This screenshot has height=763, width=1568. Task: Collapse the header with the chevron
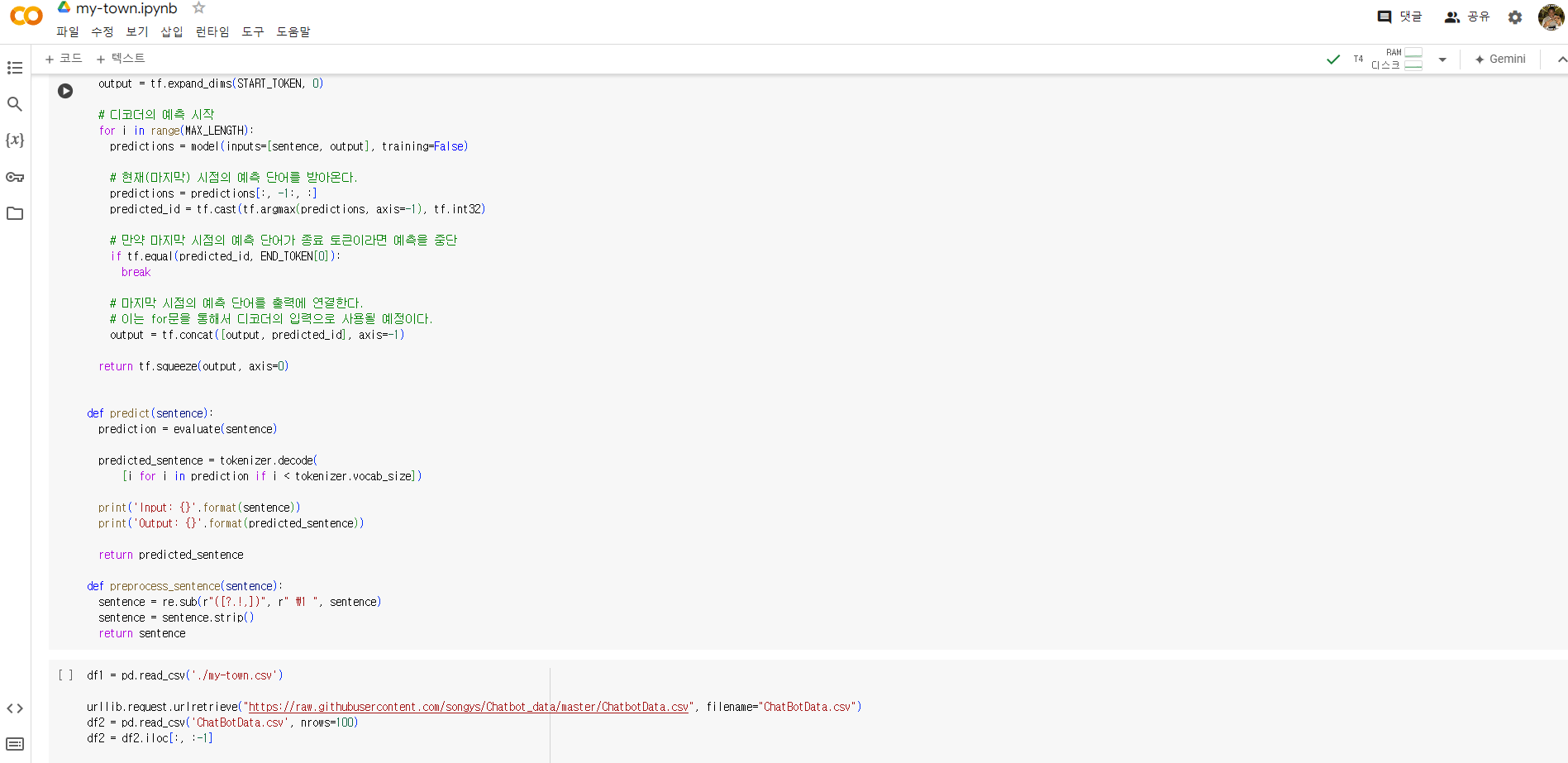tap(1561, 60)
